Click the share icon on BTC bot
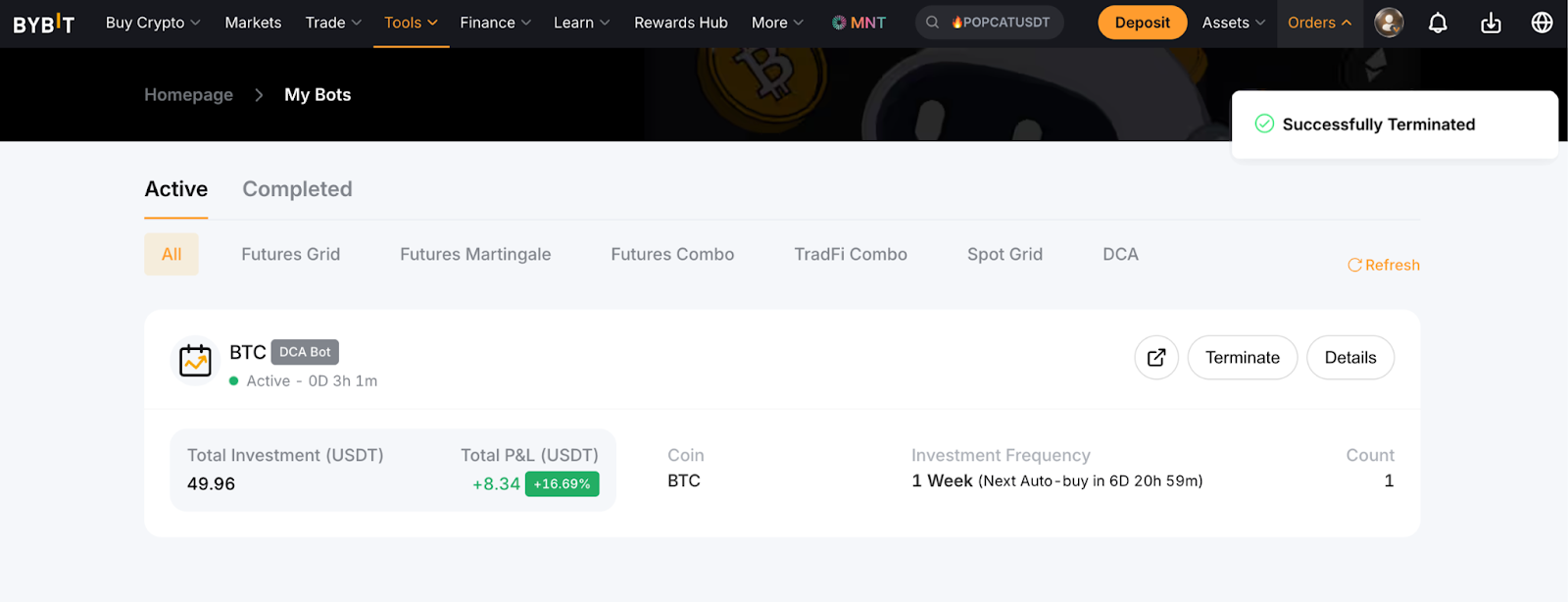 coord(1156,358)
